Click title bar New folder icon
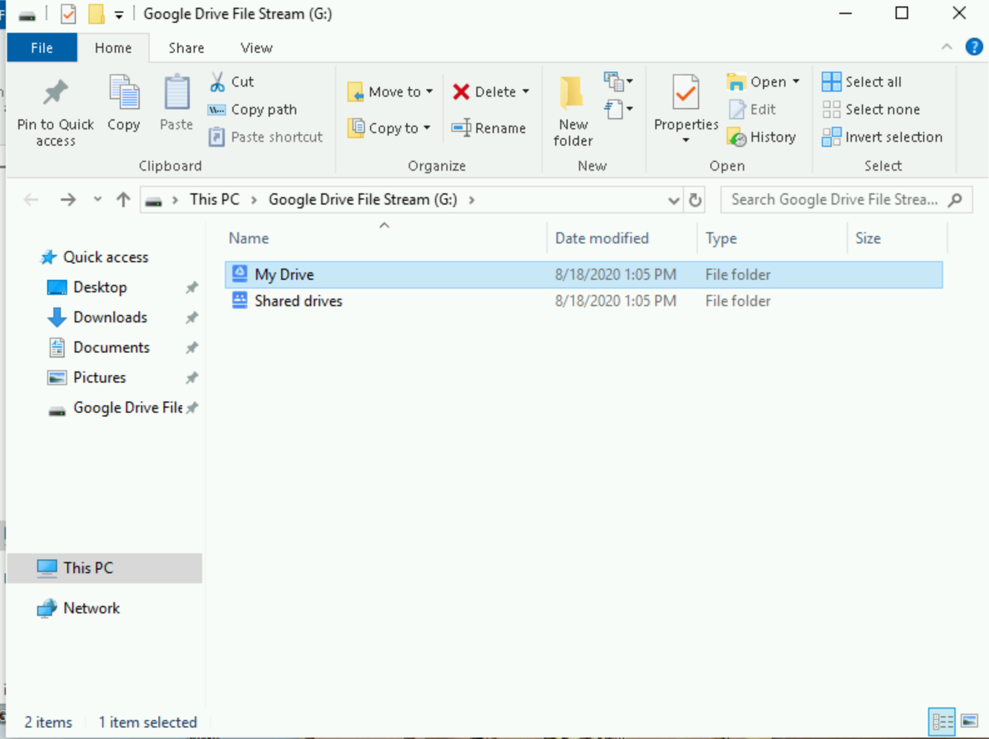This screenshot has height=739, width=989. coord(97,14)
